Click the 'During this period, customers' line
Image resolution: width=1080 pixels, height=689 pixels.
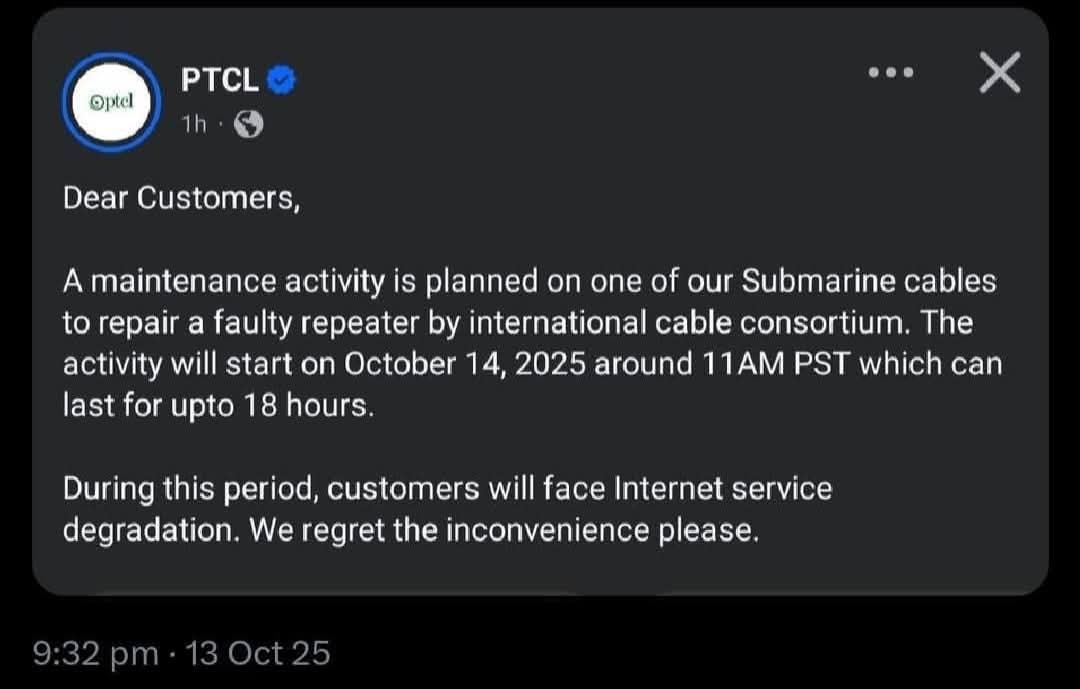click(270, 489)
